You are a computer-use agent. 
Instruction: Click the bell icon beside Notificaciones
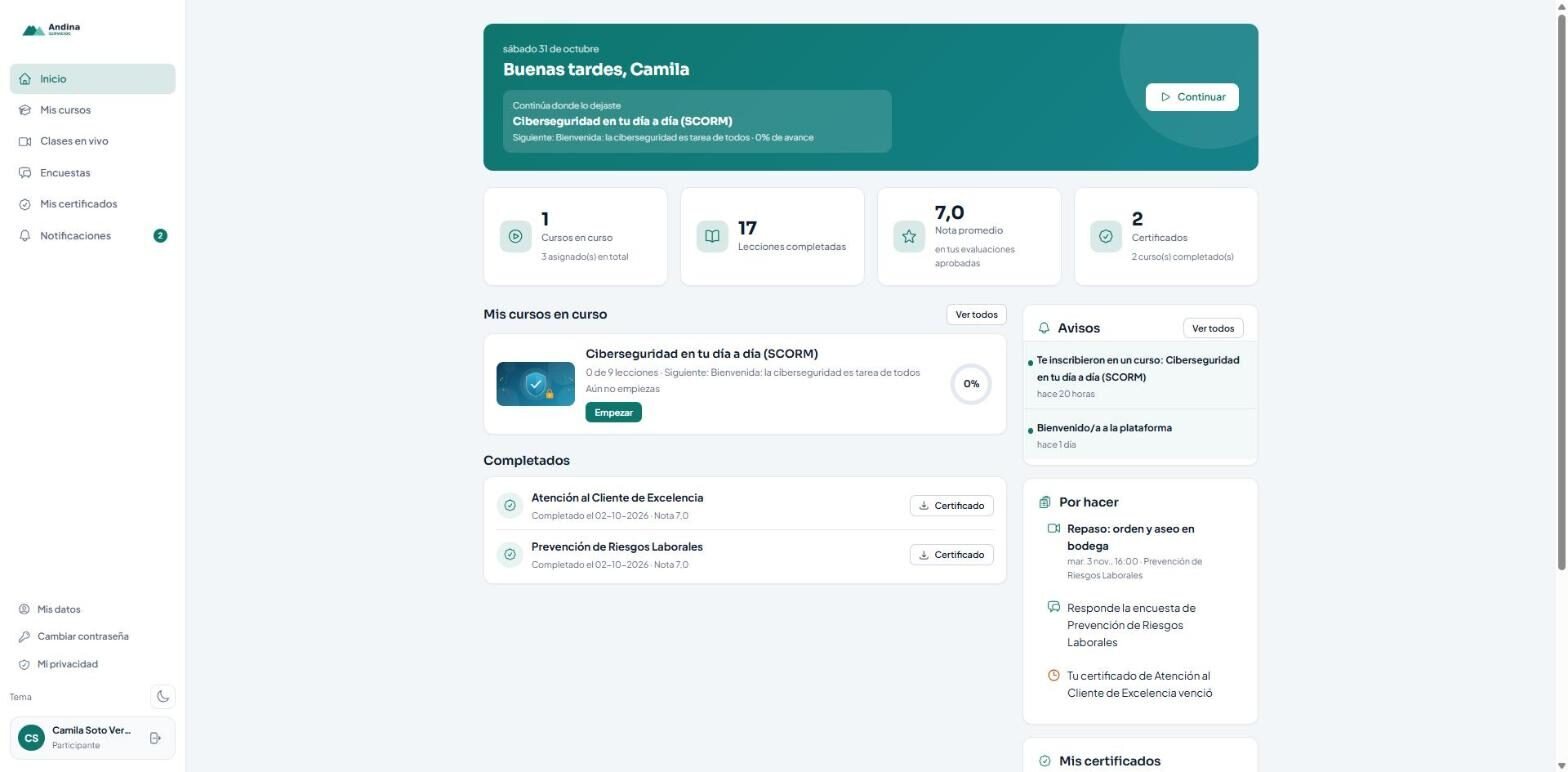coord(25,236)
